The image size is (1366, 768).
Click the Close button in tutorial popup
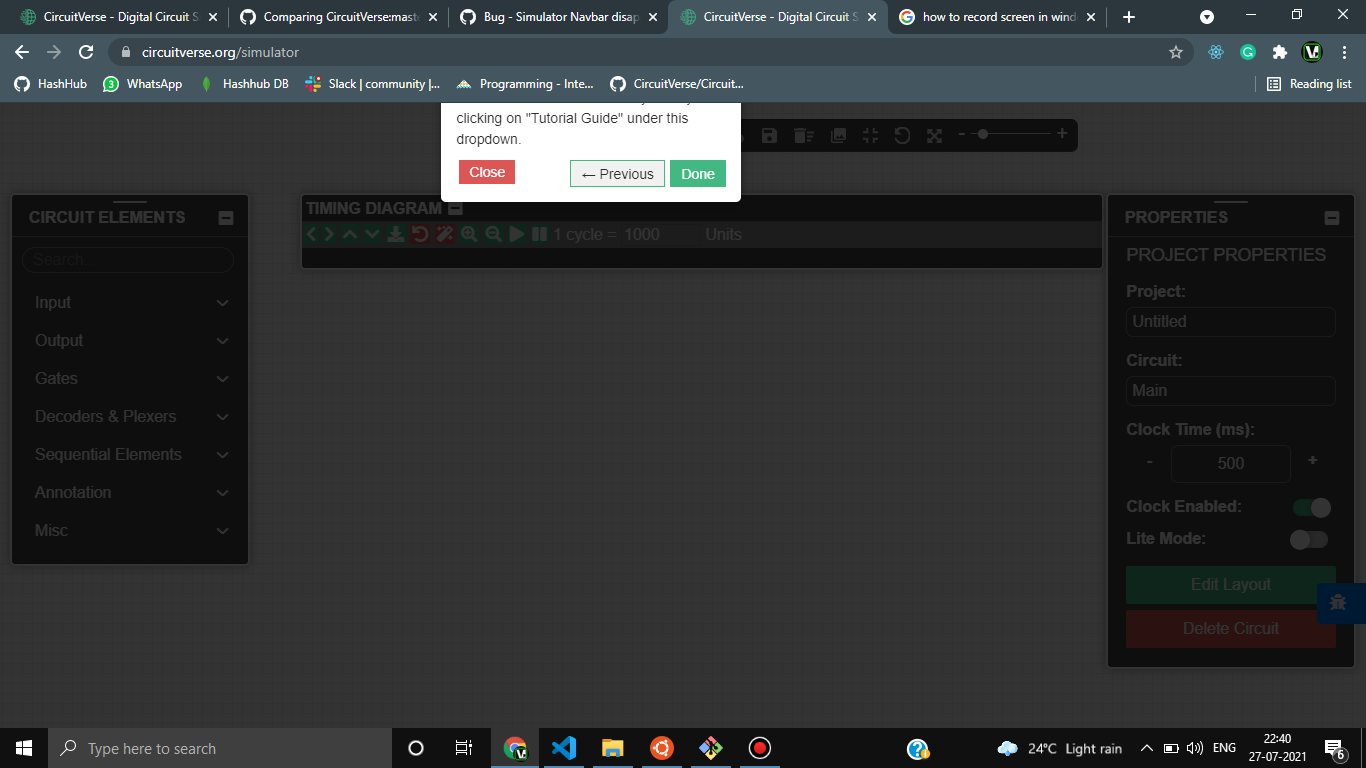pyautogui.click(x=487, y=172)
